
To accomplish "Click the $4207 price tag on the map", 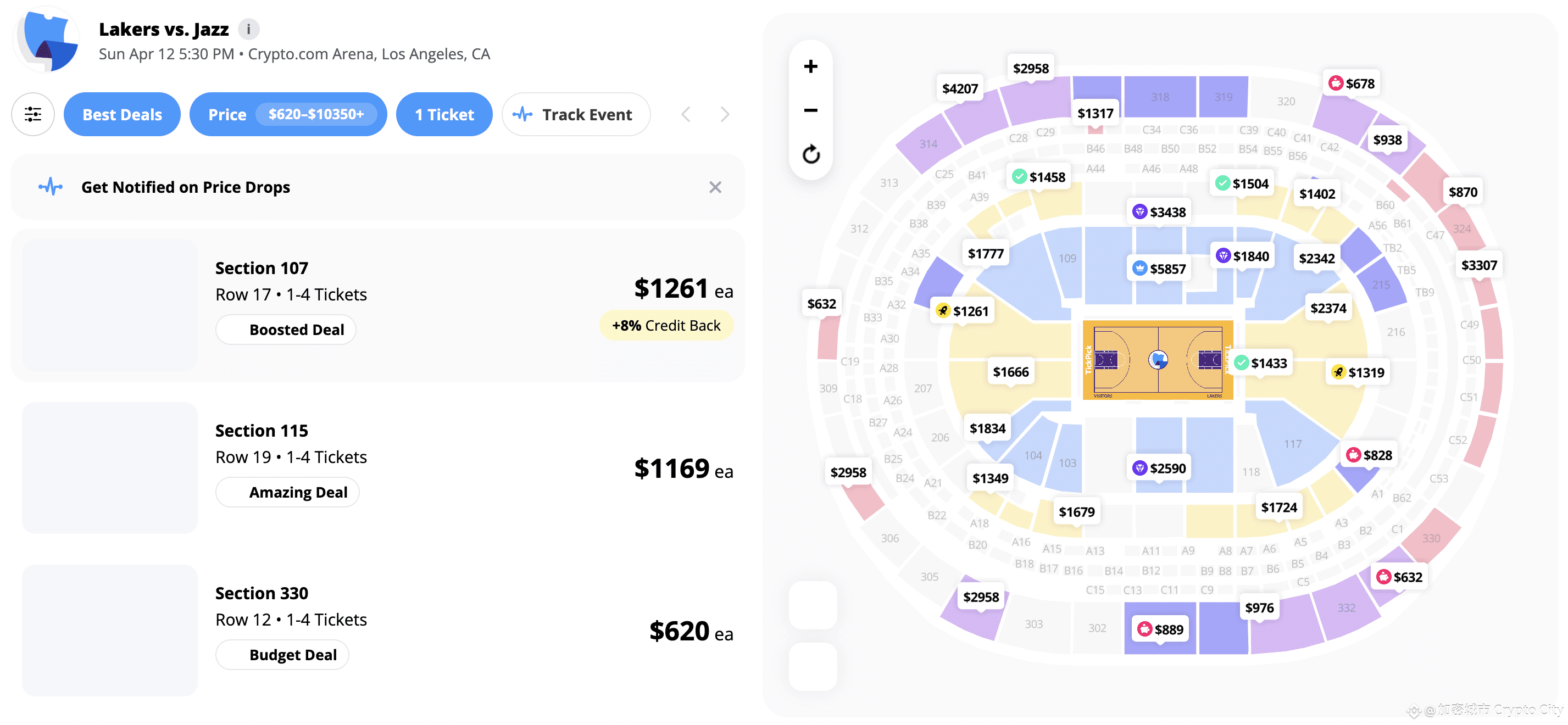I will pos(960,89).
